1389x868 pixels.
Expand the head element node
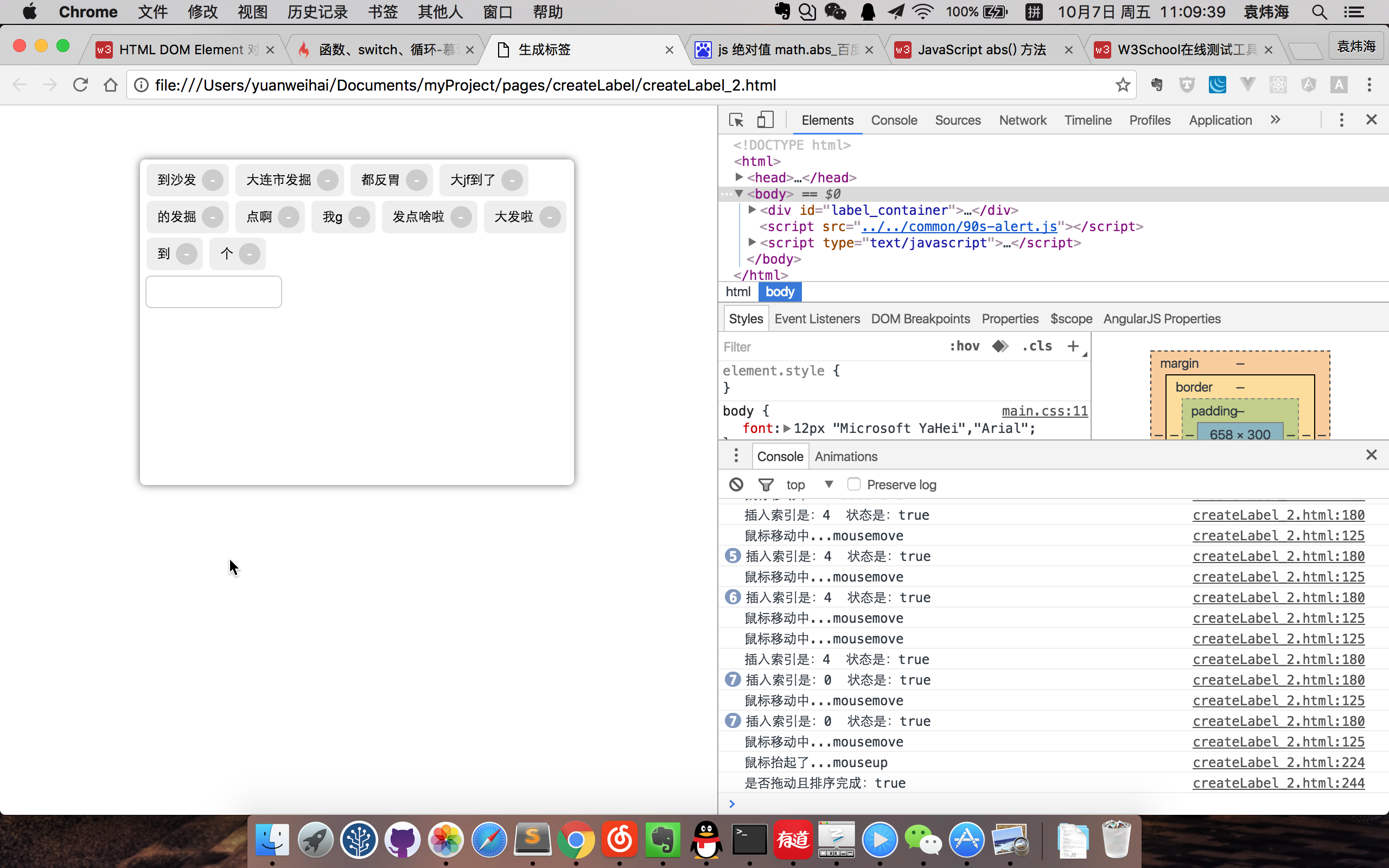click(x=740, y=177)
